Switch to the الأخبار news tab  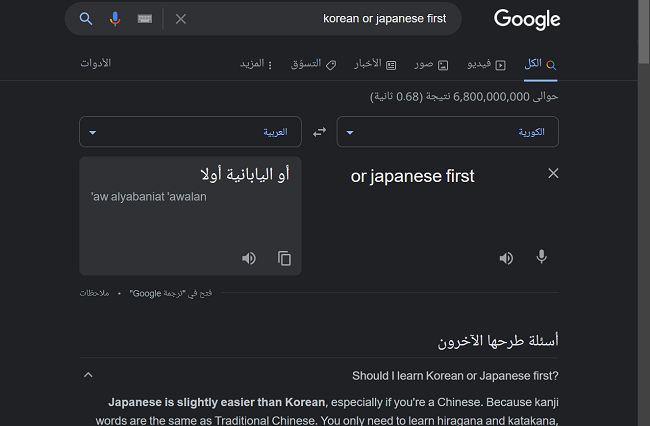click(375, 64)
